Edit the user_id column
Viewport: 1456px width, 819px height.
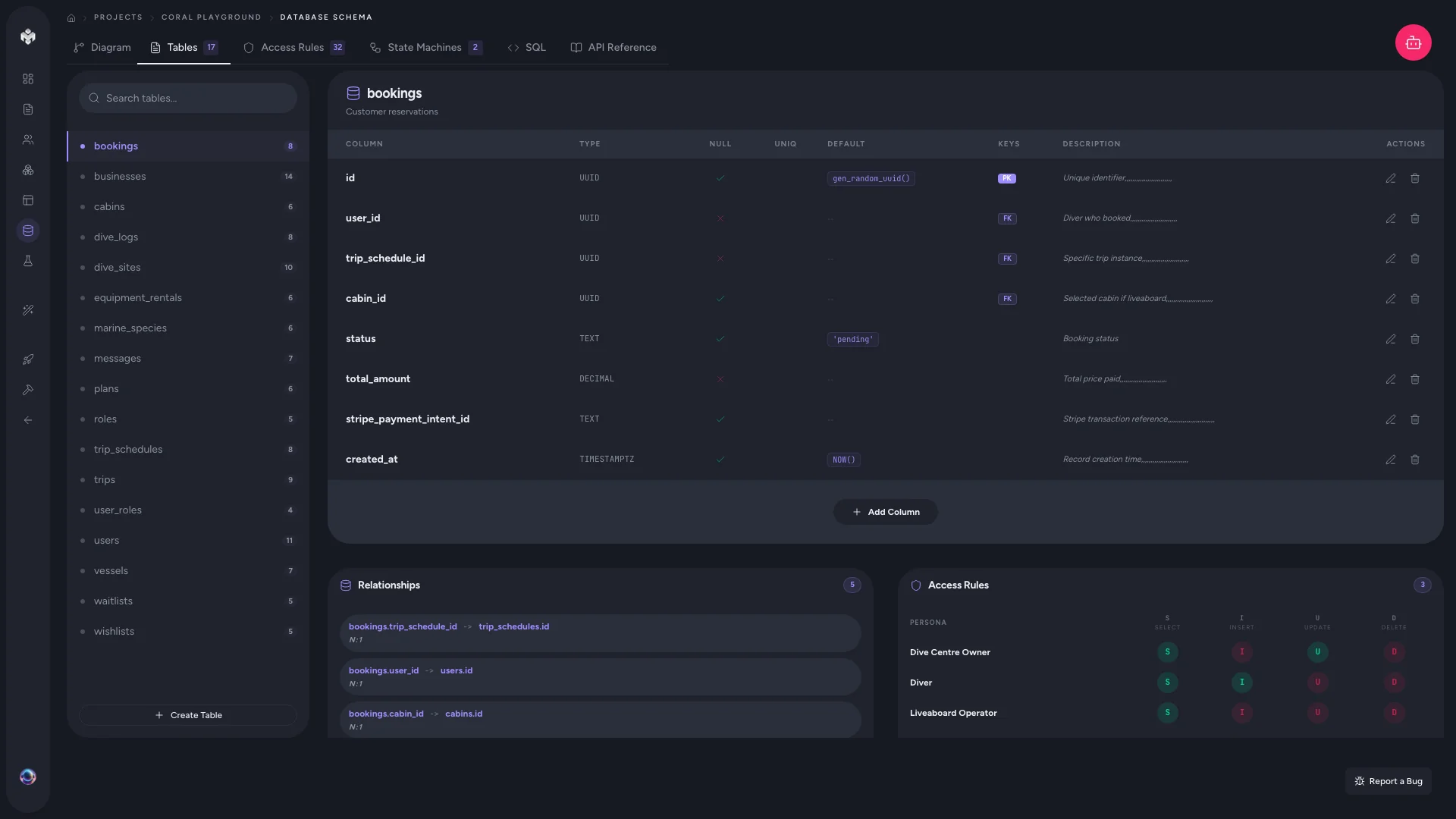pos(1390,218)
